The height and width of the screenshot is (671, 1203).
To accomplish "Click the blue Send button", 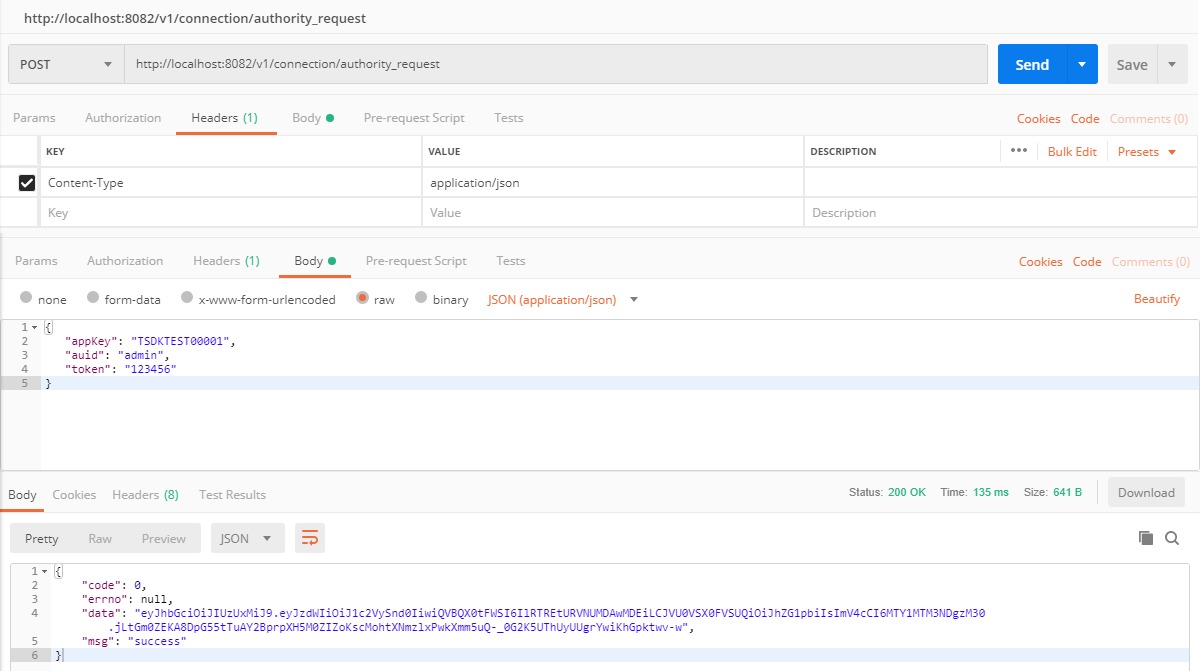I will pyautogui.click(x=1031, y=64).
